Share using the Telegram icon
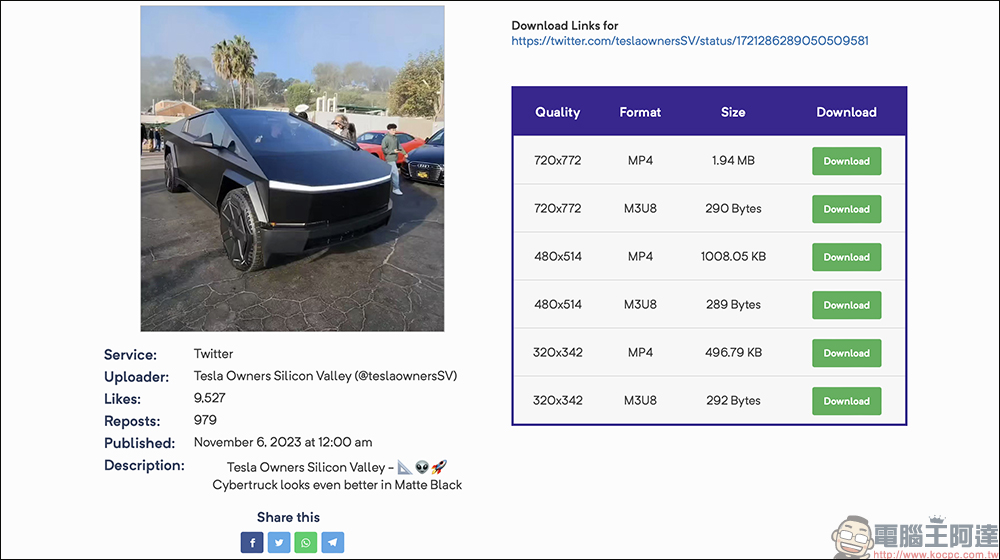The image size is (1000, 560). click(332, 542)
